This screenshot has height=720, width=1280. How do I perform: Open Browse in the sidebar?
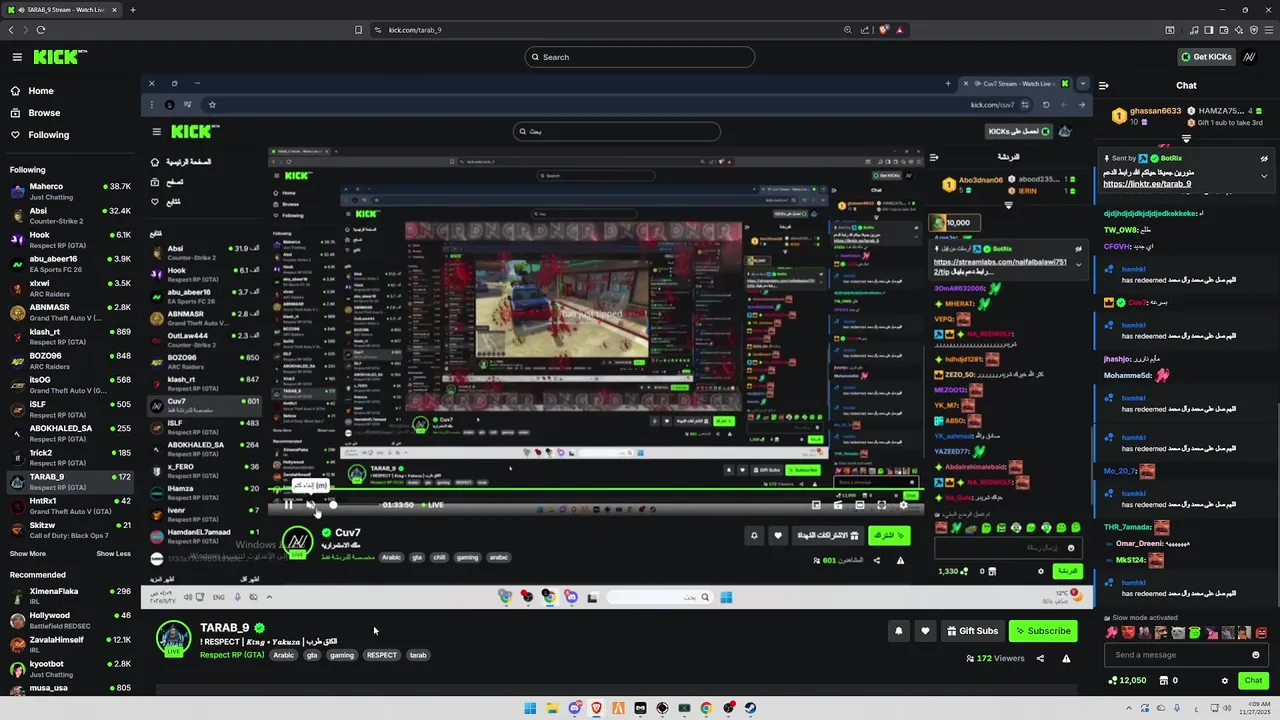44,113
